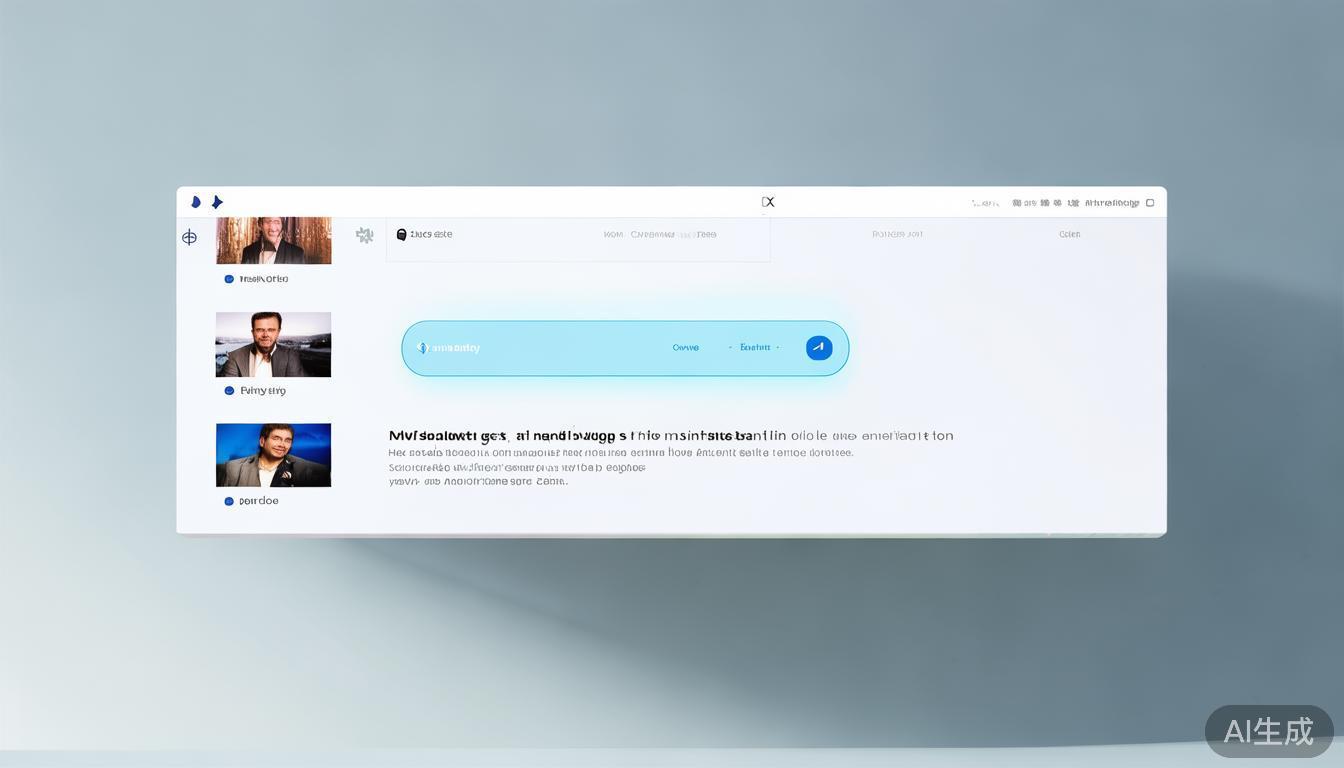Click the blue arrow-shaped icon in top-left corner

pos(217,202)
